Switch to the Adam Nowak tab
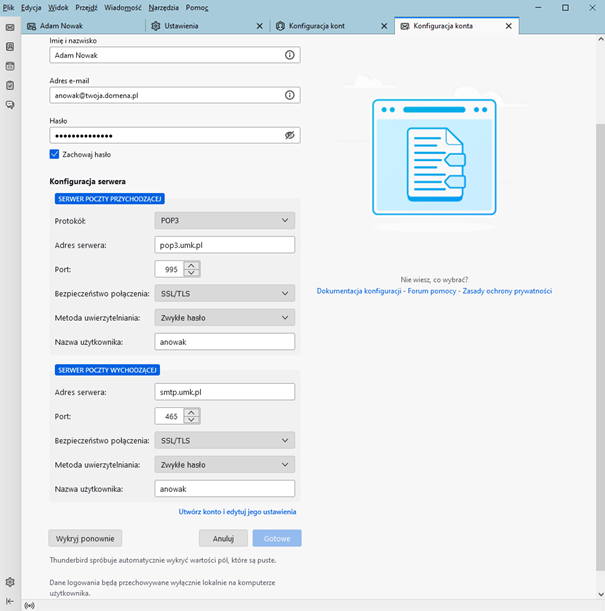605x611 pixels. (x=84, y=26)
